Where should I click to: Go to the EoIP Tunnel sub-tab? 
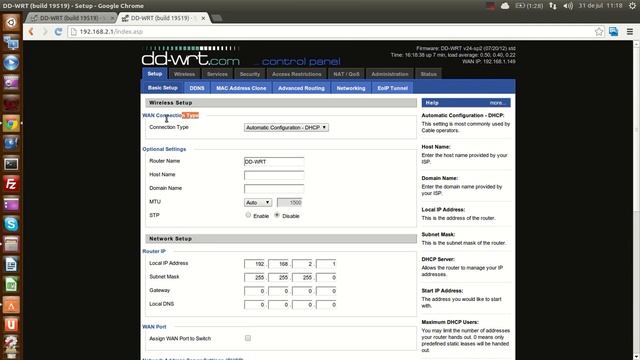pos(392,88)
